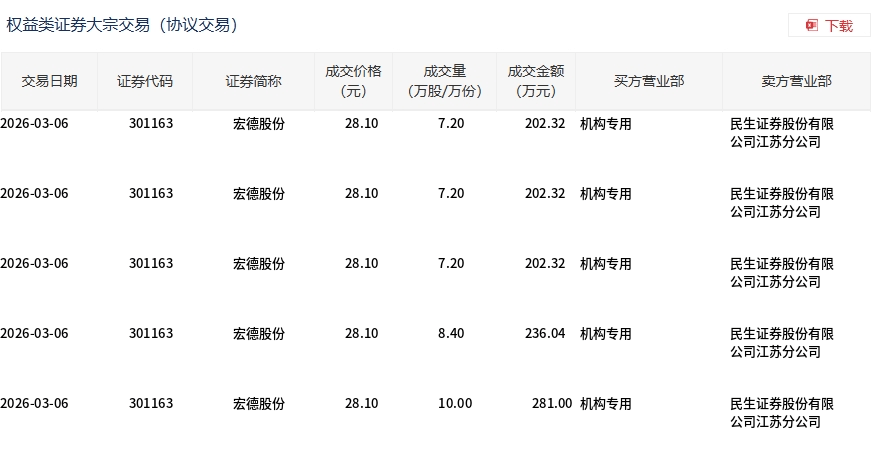Click price 28.10 in the 236.04 row
Screen dimensions: 872x462
tap(361, 334)
